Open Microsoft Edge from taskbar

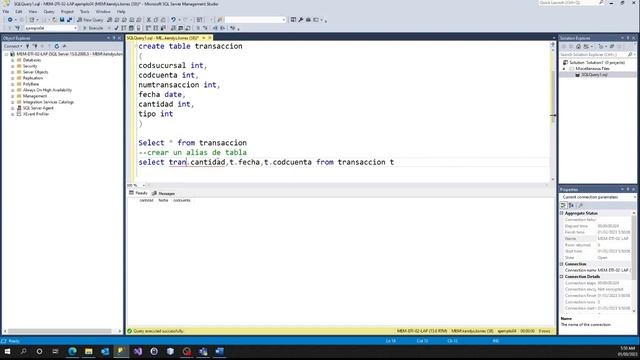[x=72, y=351]
